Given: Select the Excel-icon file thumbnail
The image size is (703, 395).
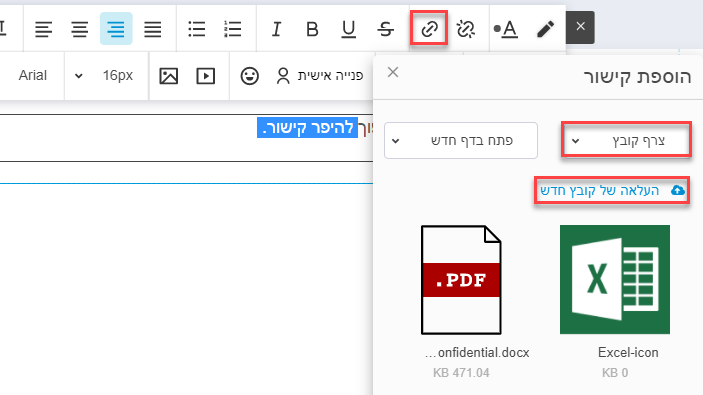Looking at the screenshot, I should [x=615, y=279].
